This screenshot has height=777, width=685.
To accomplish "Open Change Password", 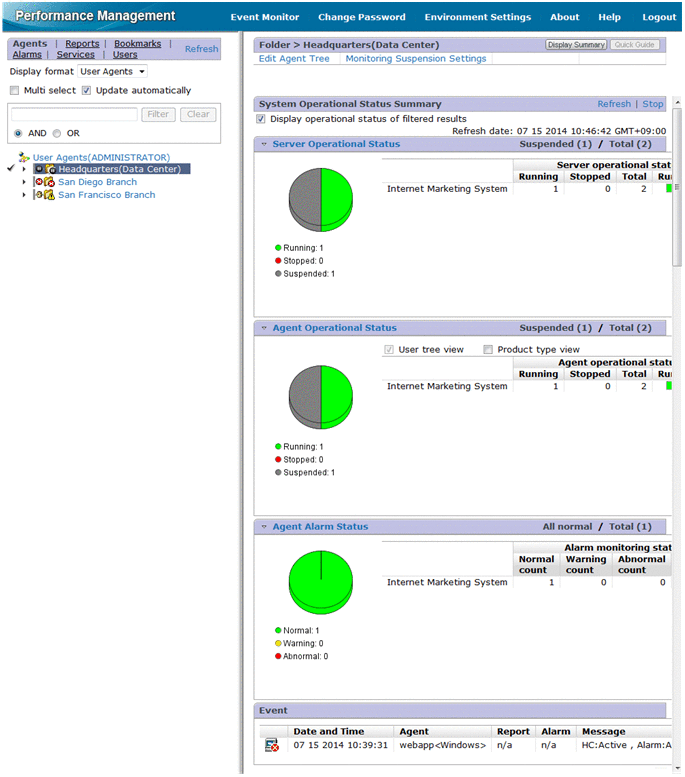I will tap(362, 17).
